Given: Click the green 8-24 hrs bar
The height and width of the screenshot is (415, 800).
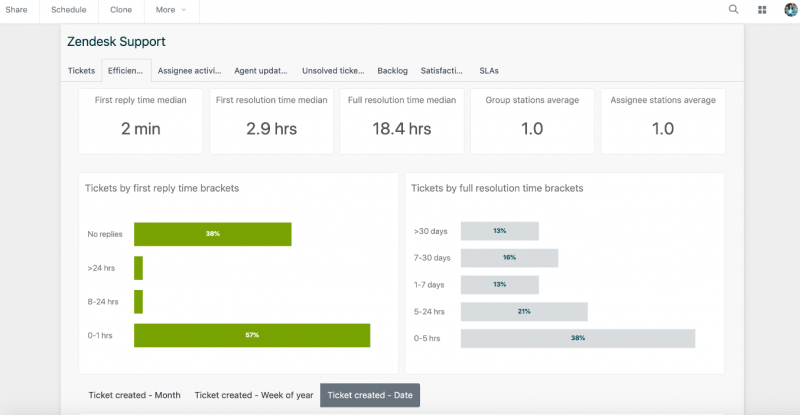Looking at the screenshot, I should [138, 302].
